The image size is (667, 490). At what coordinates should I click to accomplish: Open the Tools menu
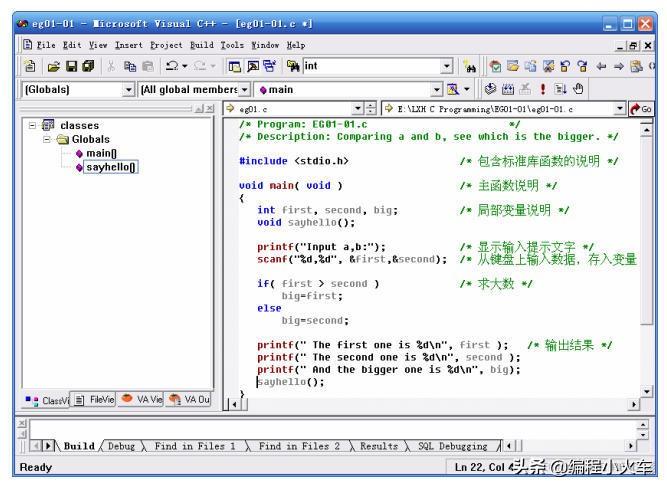coord(232,45)
